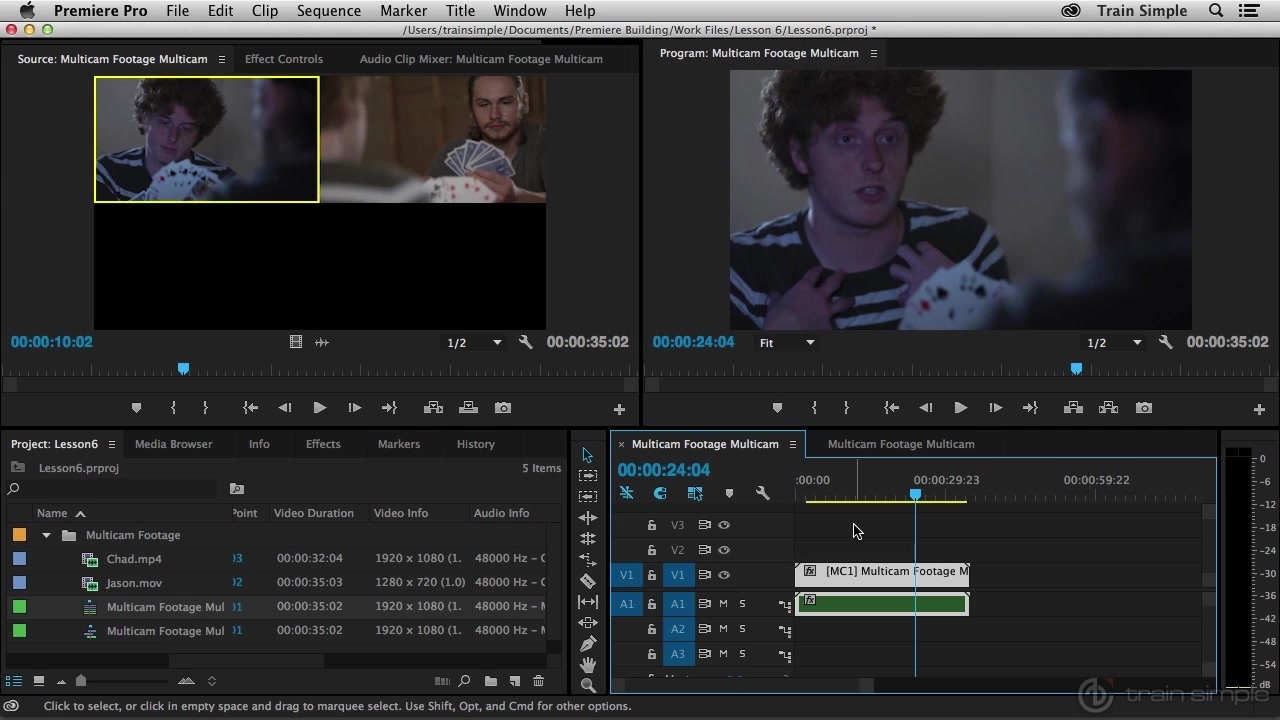The width and height of the screenshot is (1280, 720).
Task: Open Source monitor settings wrench
Action: pyautogui.click(x=526, y=342)
